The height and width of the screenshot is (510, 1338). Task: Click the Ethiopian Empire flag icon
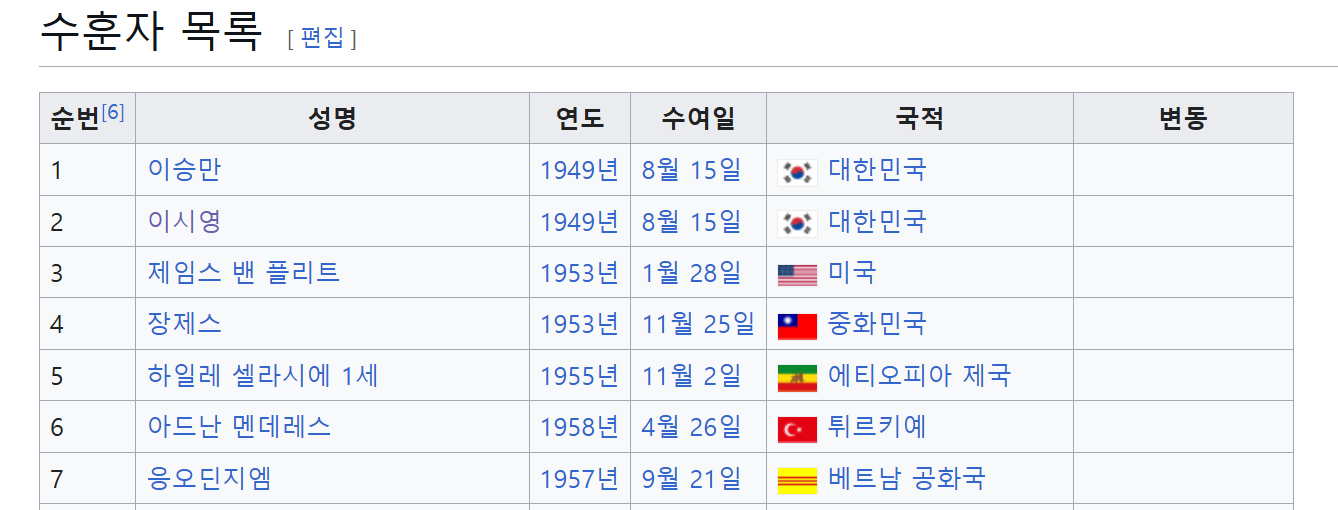797,378
